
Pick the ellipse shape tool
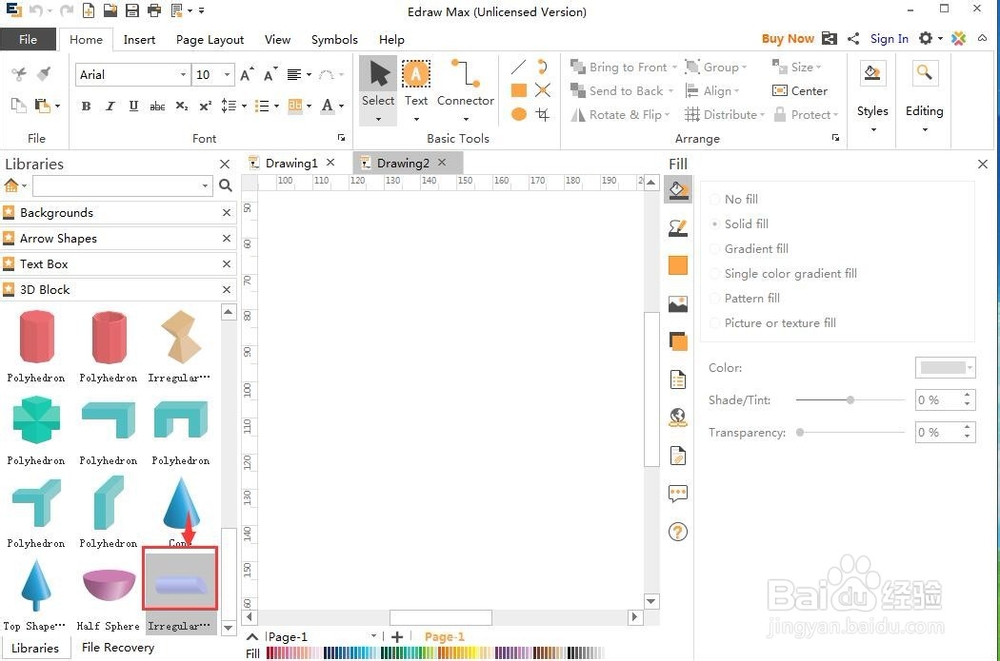[x=519, y=115]
